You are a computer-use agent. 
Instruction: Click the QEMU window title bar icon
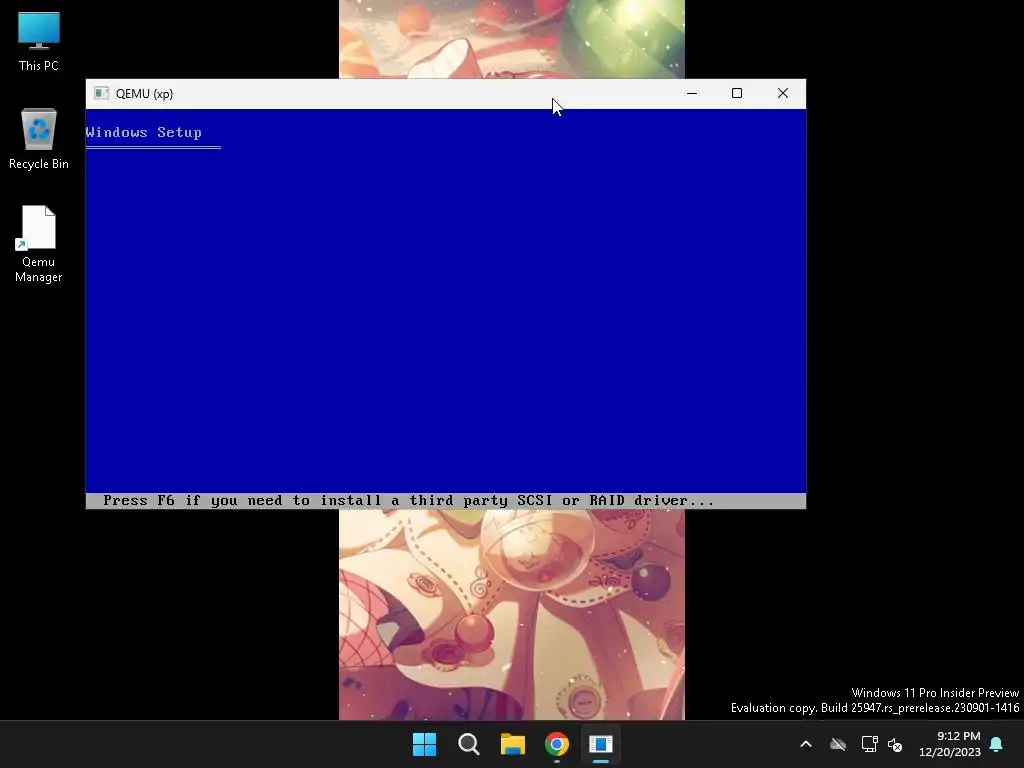point(101,93)
